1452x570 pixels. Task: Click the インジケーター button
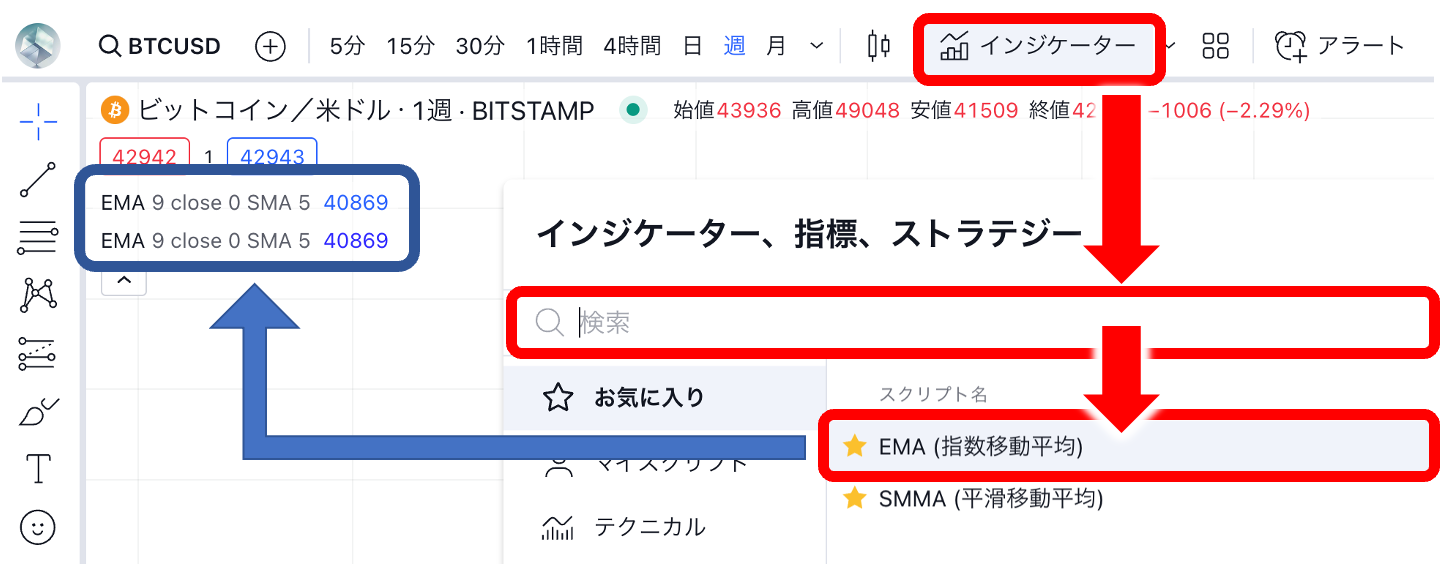[x=1038, y=46]
